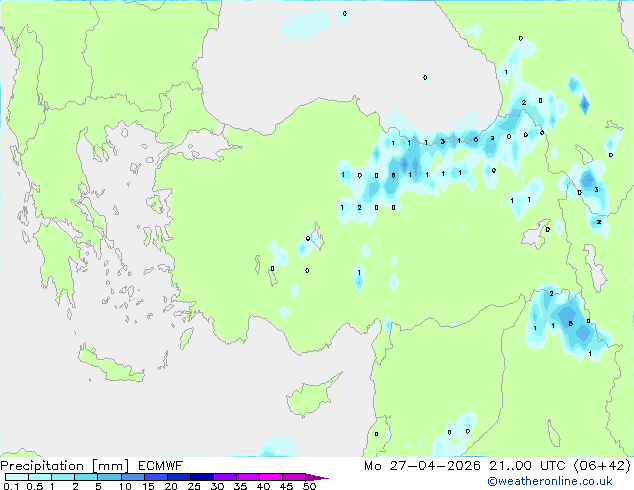The width and height of the screenshot is (634, 490).
Task: Click the legend scale label "40"
Action: coord(264,486)
